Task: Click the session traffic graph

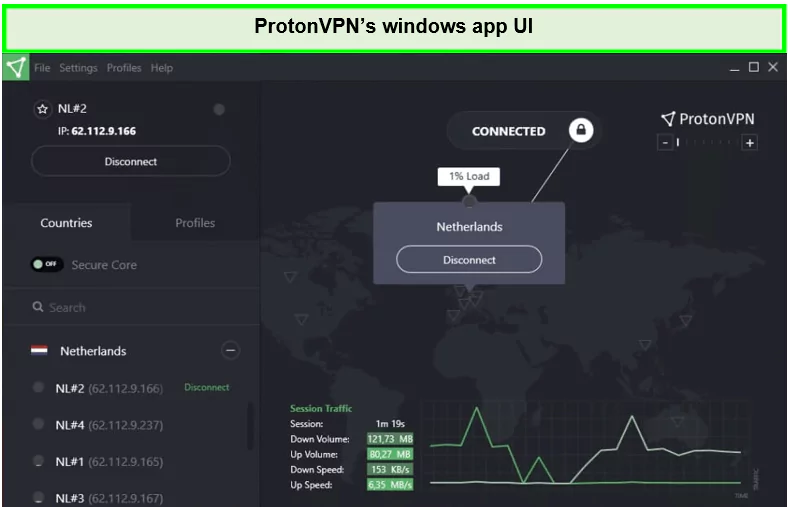Action: (x=585, y=445)
